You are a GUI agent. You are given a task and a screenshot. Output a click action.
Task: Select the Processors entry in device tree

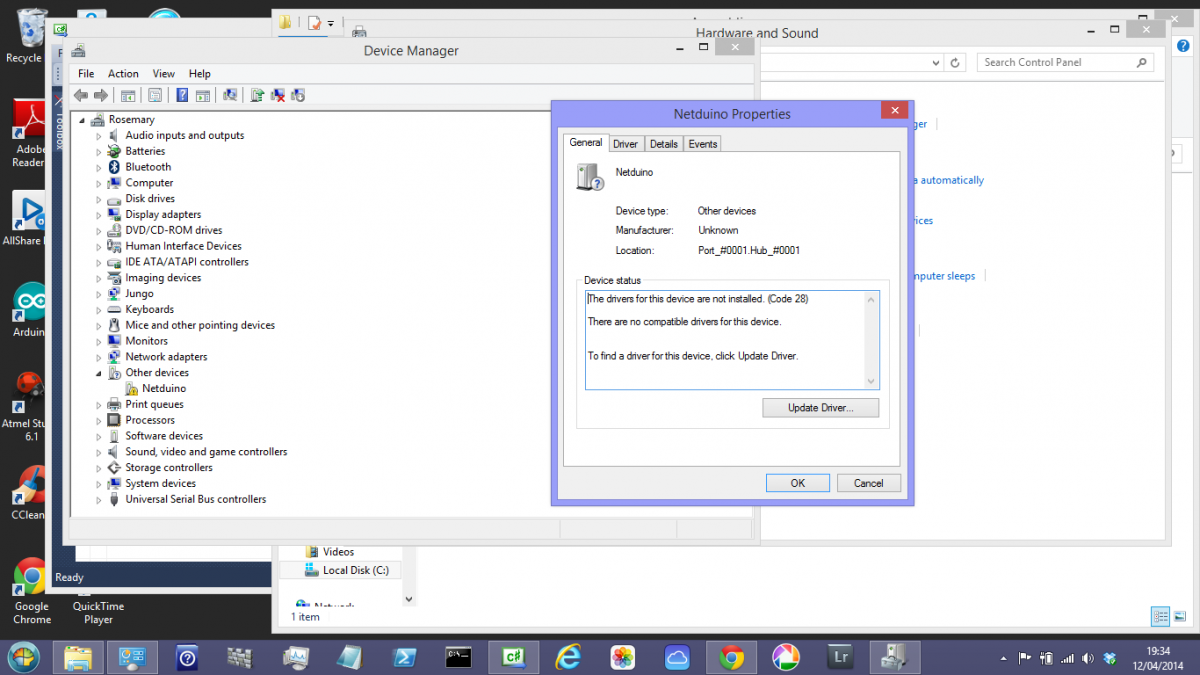click(150, 420)
